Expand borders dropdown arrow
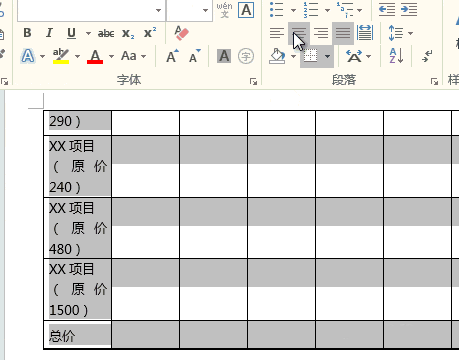 pos(327,56)
